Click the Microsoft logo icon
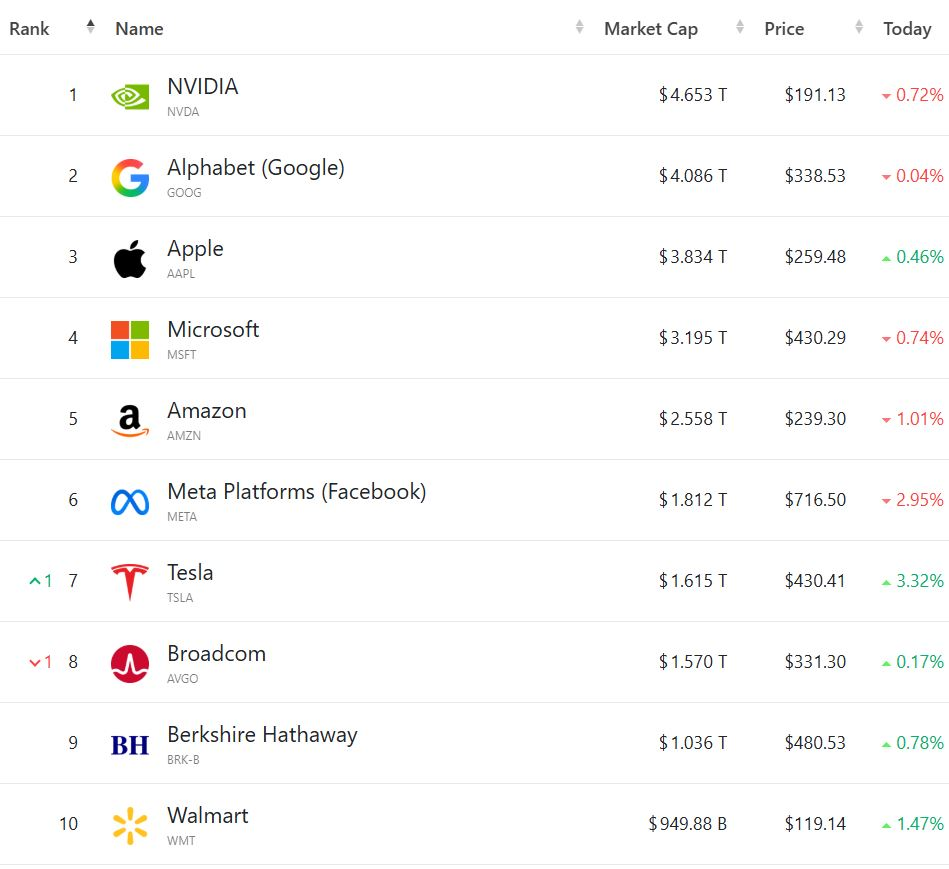Screen dimensions: 949x869 [130, 339]
